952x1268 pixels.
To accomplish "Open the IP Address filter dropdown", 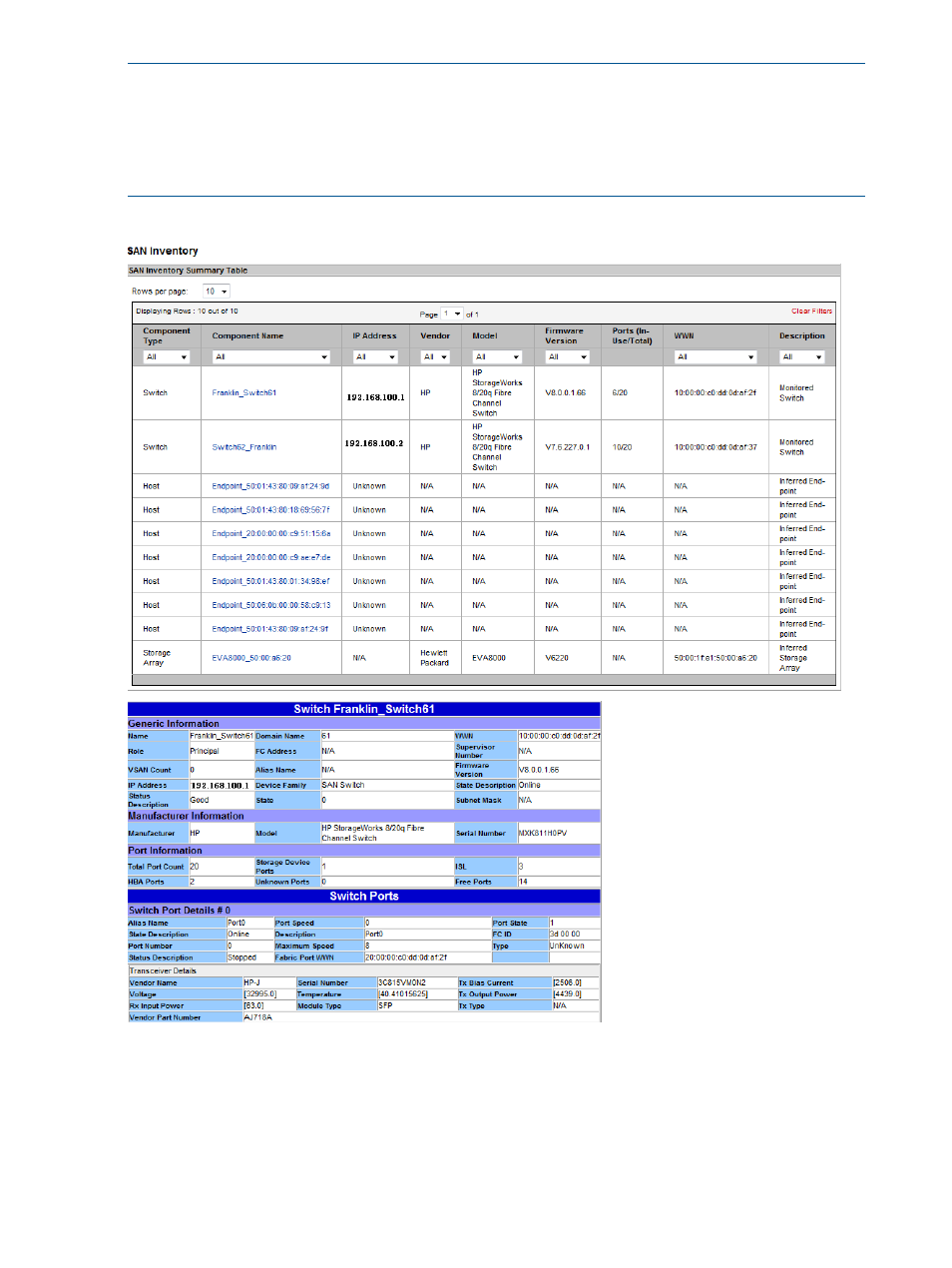I will (x=375, y=357).
